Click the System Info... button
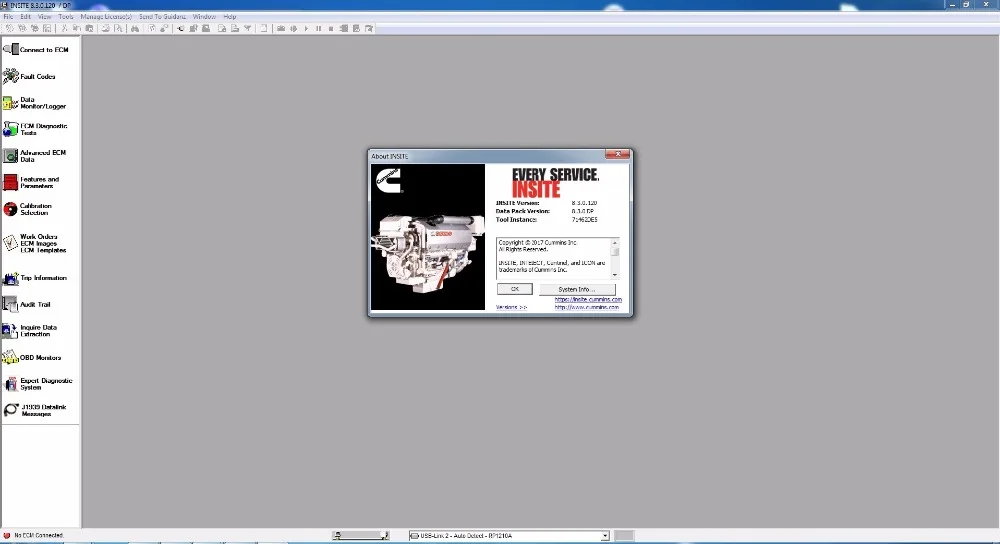 click(x=577, y=290)
